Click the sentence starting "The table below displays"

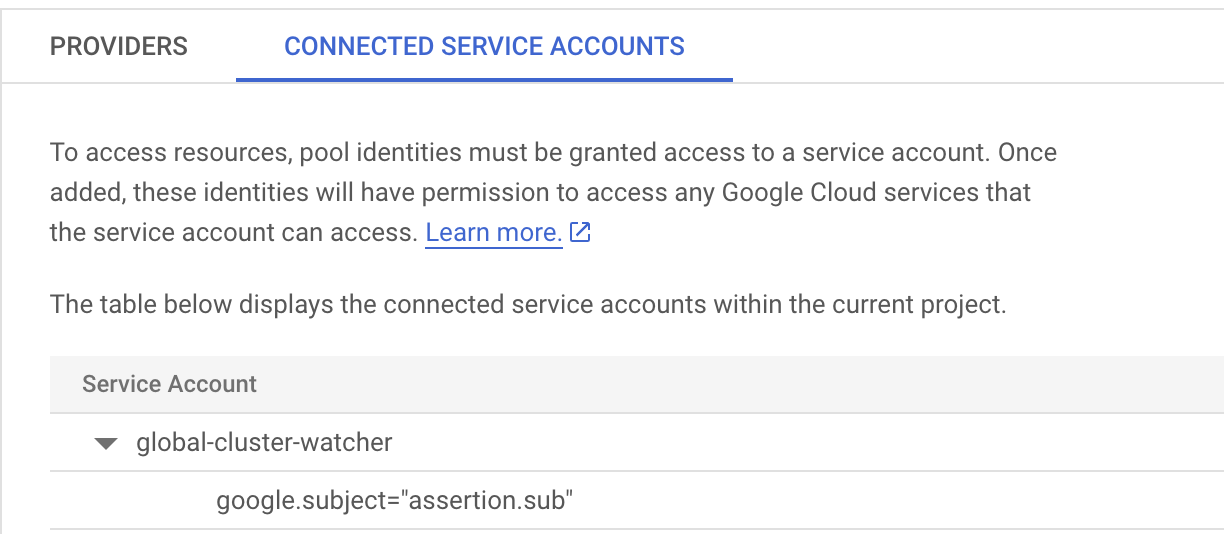pyautogui.click(x=527, y=304)
